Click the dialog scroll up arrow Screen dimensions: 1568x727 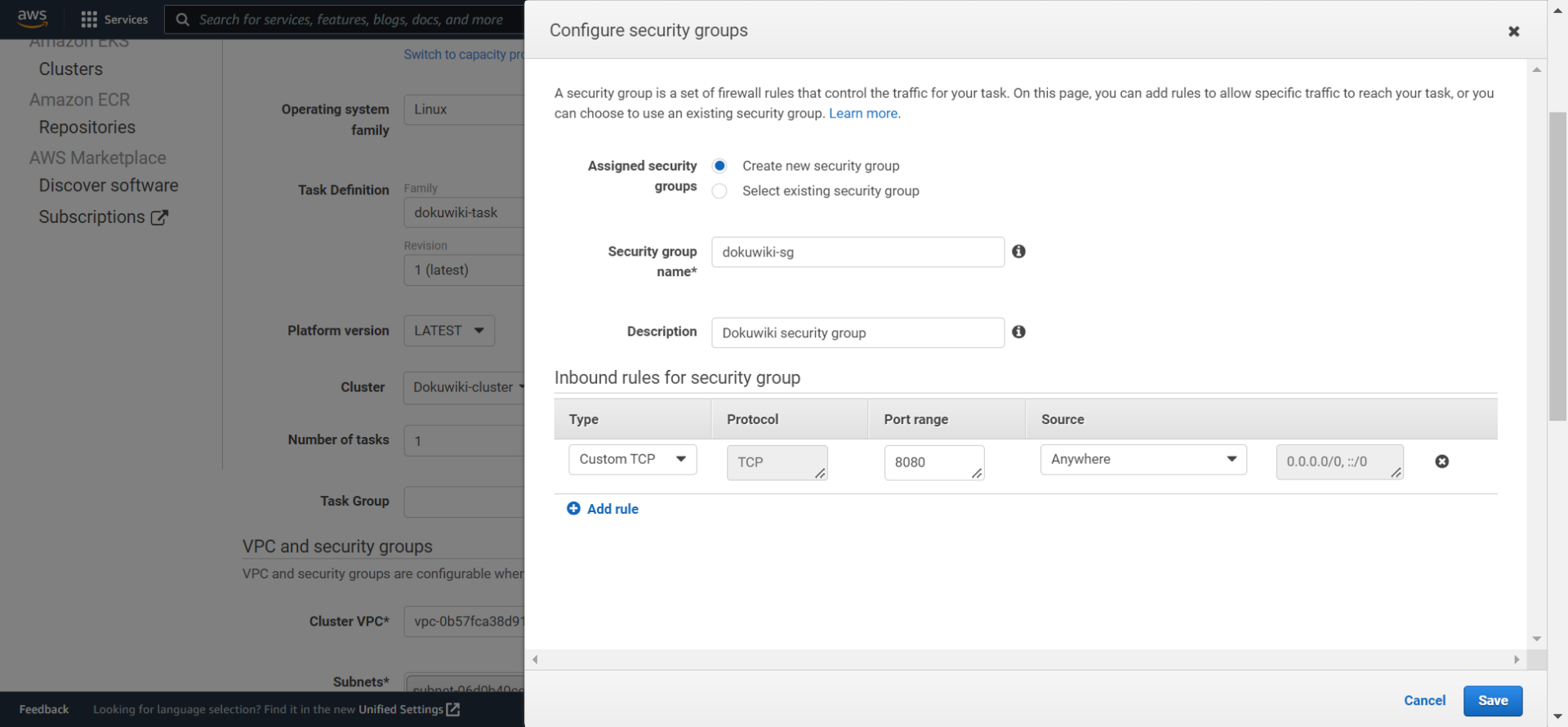(1537, 70)
